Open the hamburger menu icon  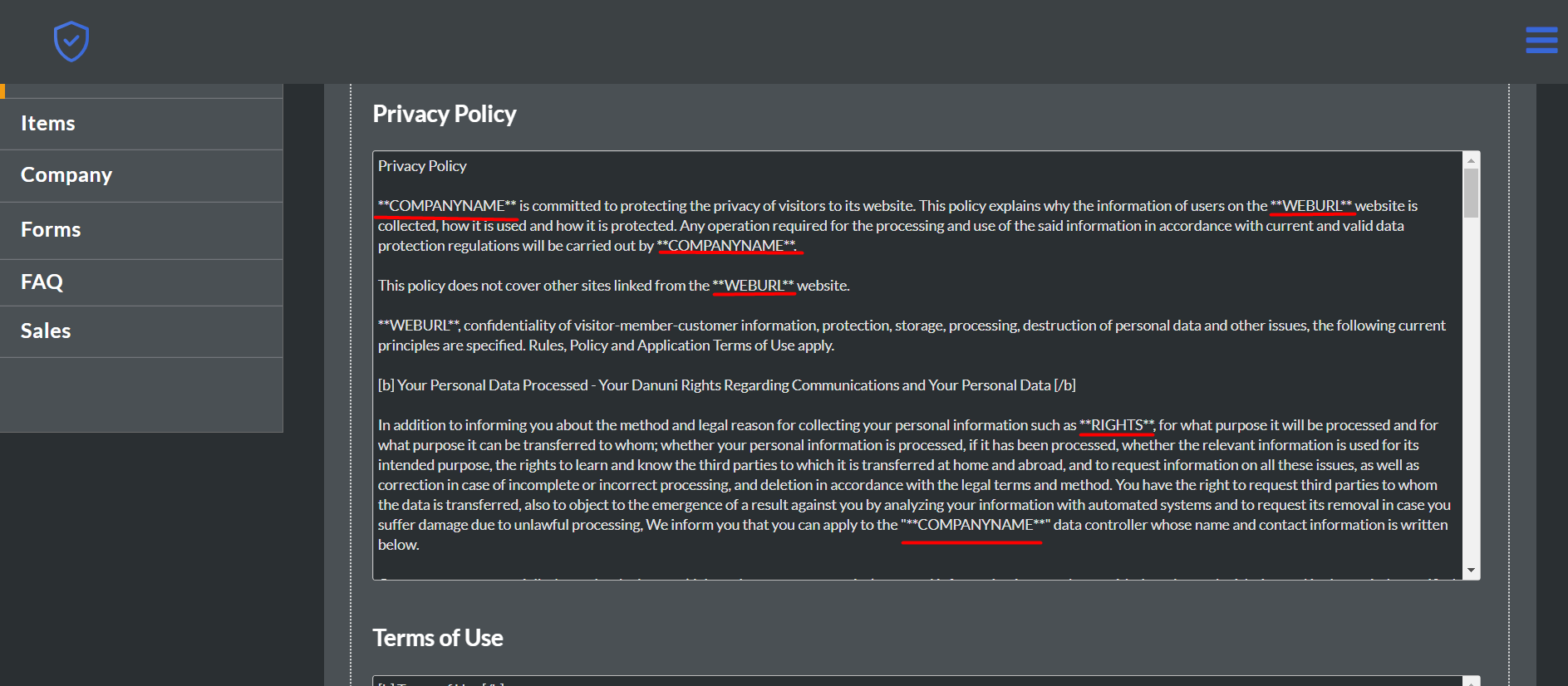[1541, 40]
